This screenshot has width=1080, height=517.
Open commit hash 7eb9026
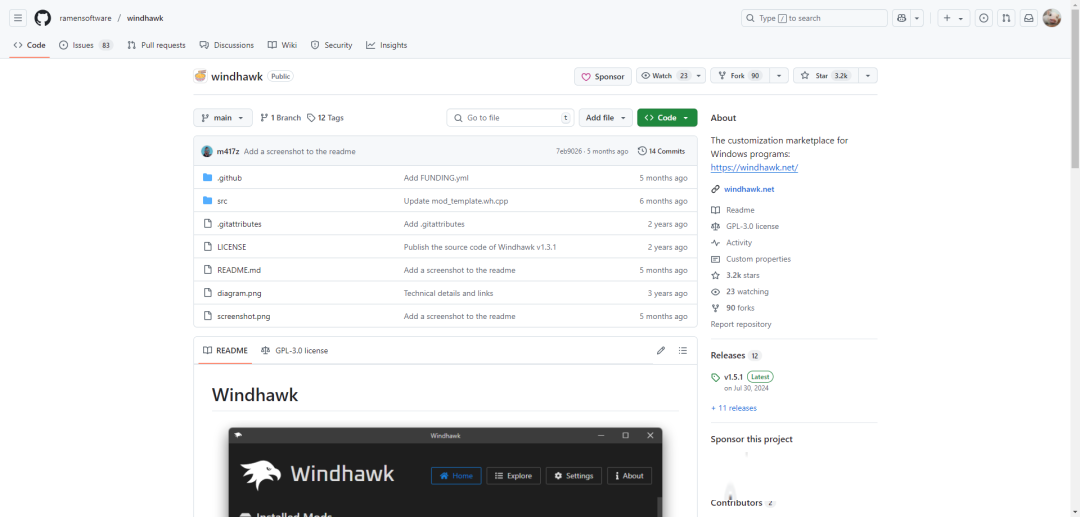click(x=569, y=151)
